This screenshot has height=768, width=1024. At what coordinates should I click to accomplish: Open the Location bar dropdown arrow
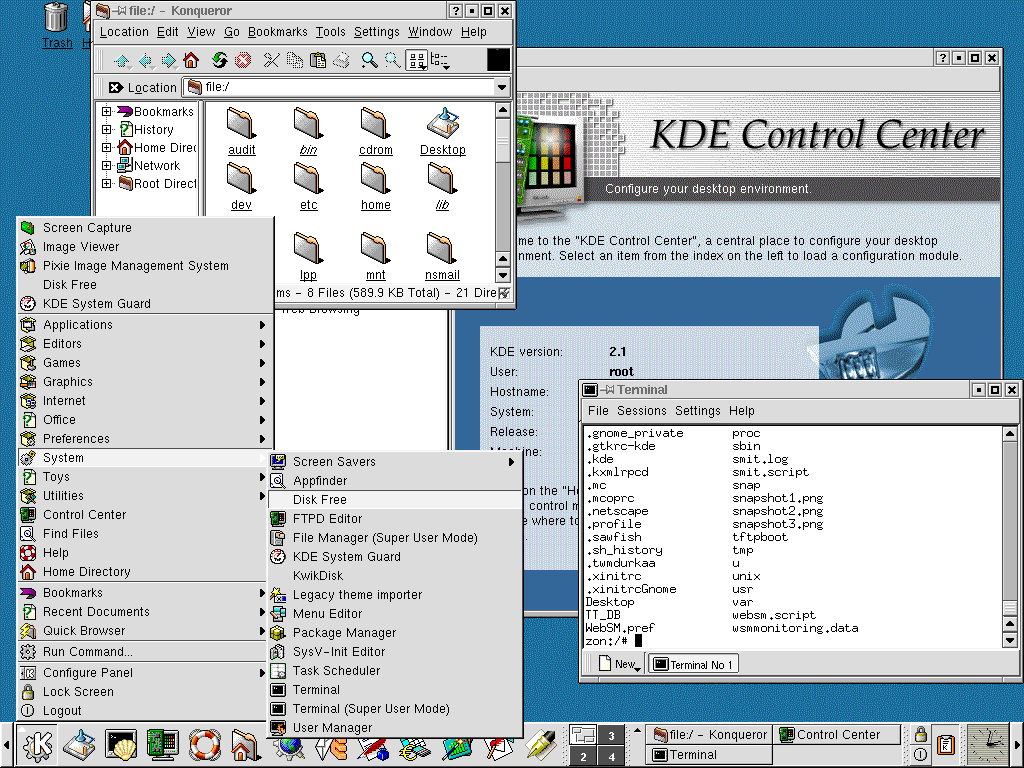click(x=502, y=87)
